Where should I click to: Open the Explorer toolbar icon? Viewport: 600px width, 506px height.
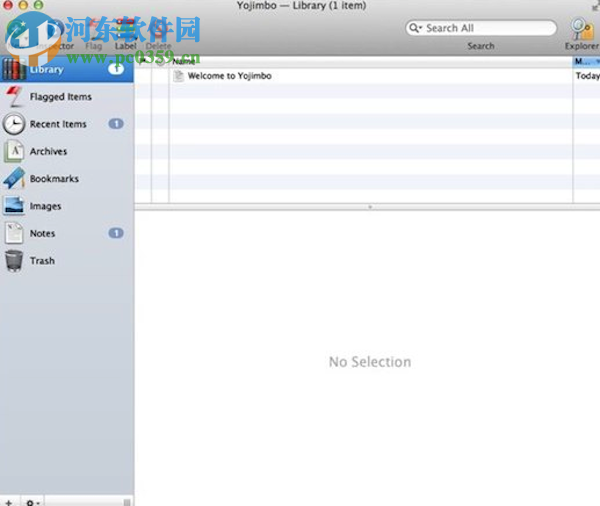[x=582, y=34]
